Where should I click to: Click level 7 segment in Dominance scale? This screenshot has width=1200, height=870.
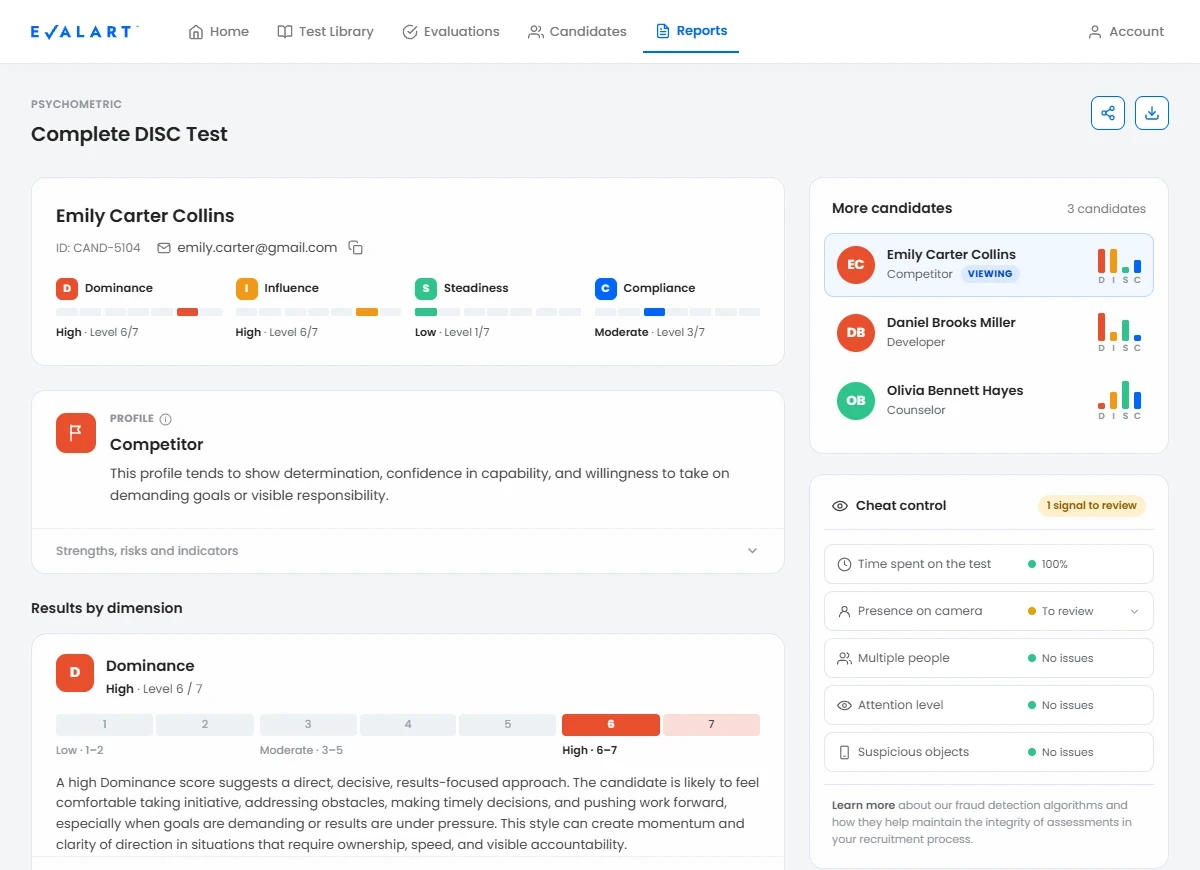[x=711, y=724]
